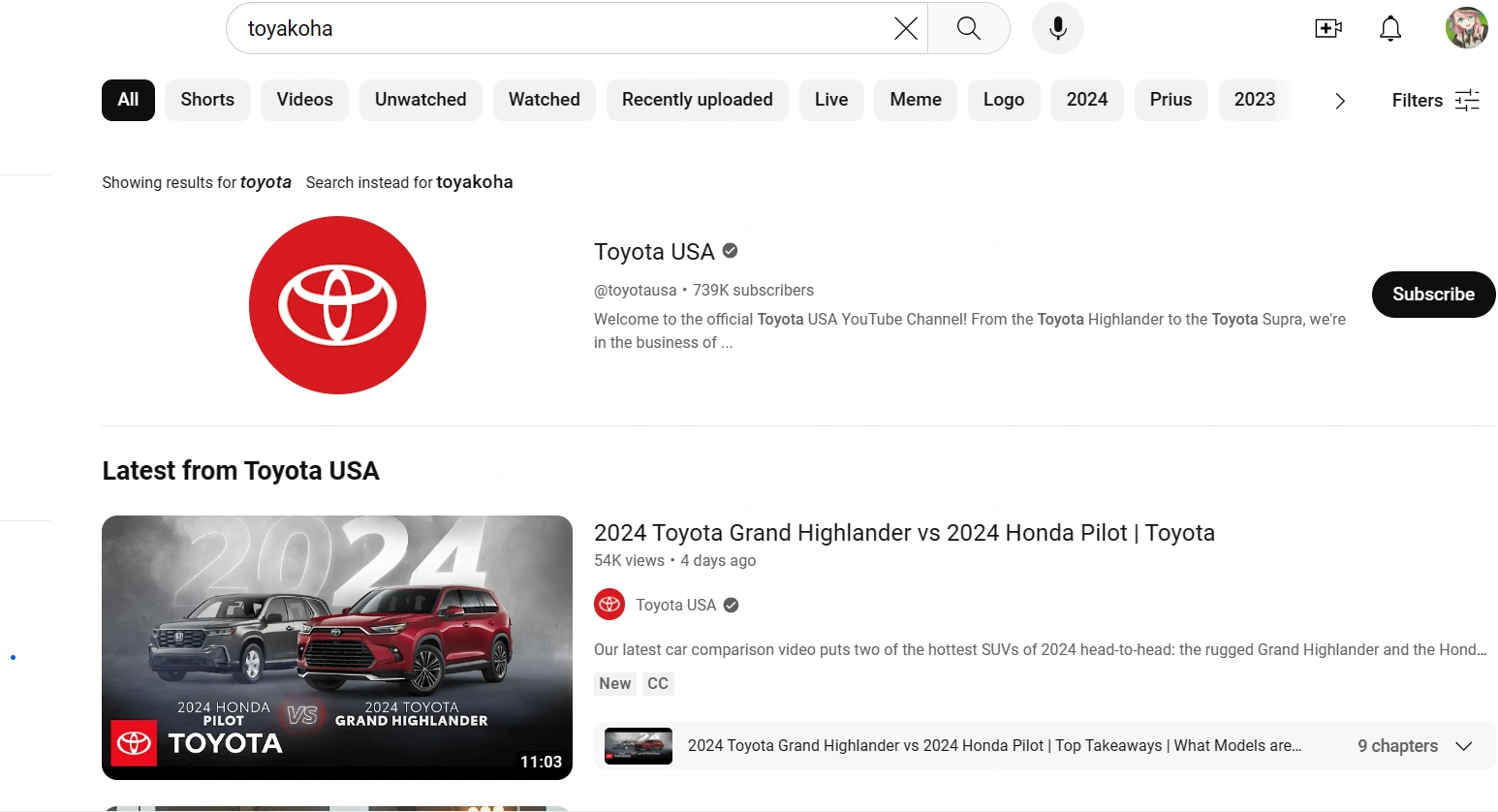Select the Shorts filter chip
Screen dimensions: 1498x812
coord(207,100)
